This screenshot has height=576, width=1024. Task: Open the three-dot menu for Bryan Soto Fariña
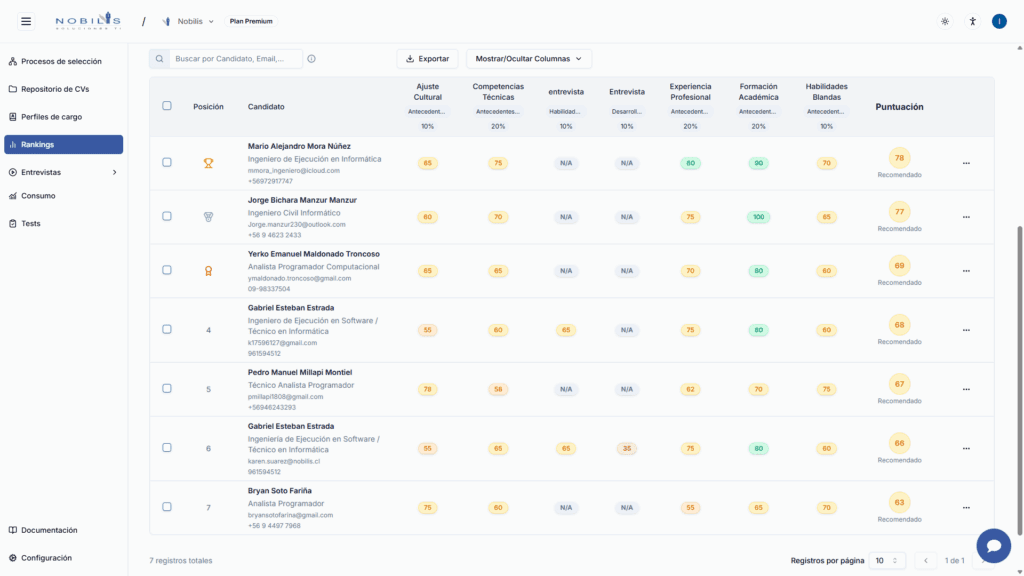pyautogui.click(x=966, y=508)
